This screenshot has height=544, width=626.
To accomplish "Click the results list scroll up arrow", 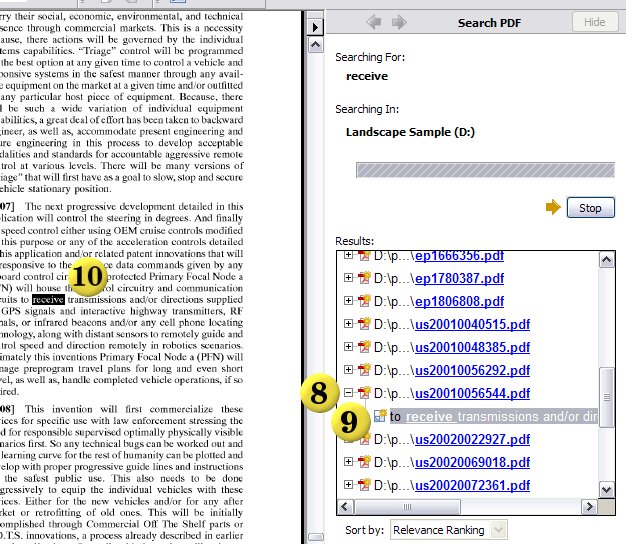I will click(x=606, y=260).
